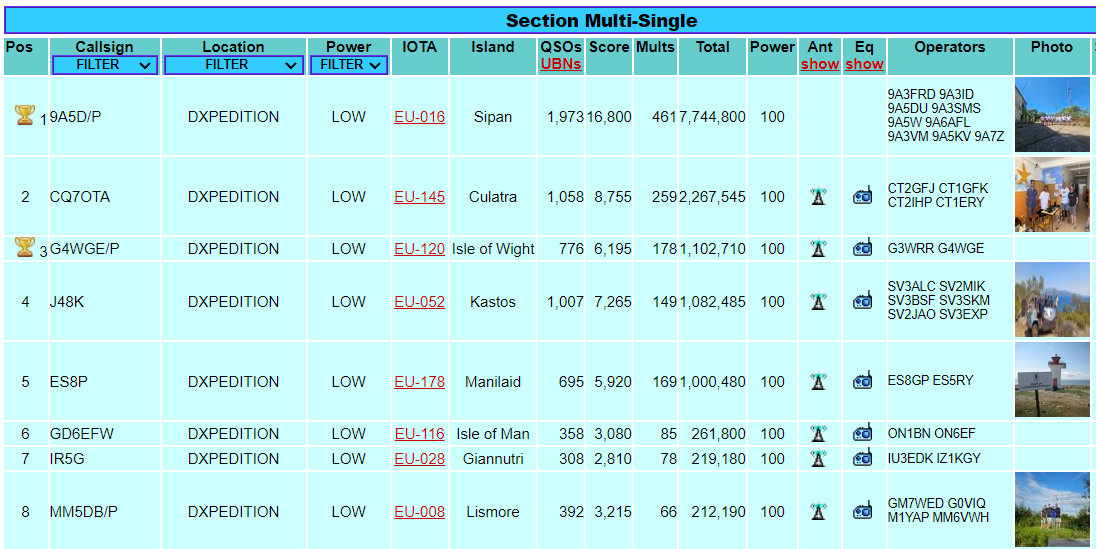Click the Photo column header

pos(1052,56)
